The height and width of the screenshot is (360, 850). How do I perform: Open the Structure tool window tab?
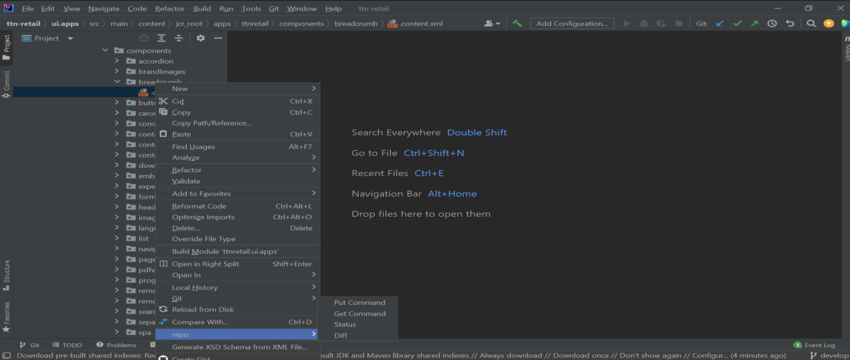[7, 275]
